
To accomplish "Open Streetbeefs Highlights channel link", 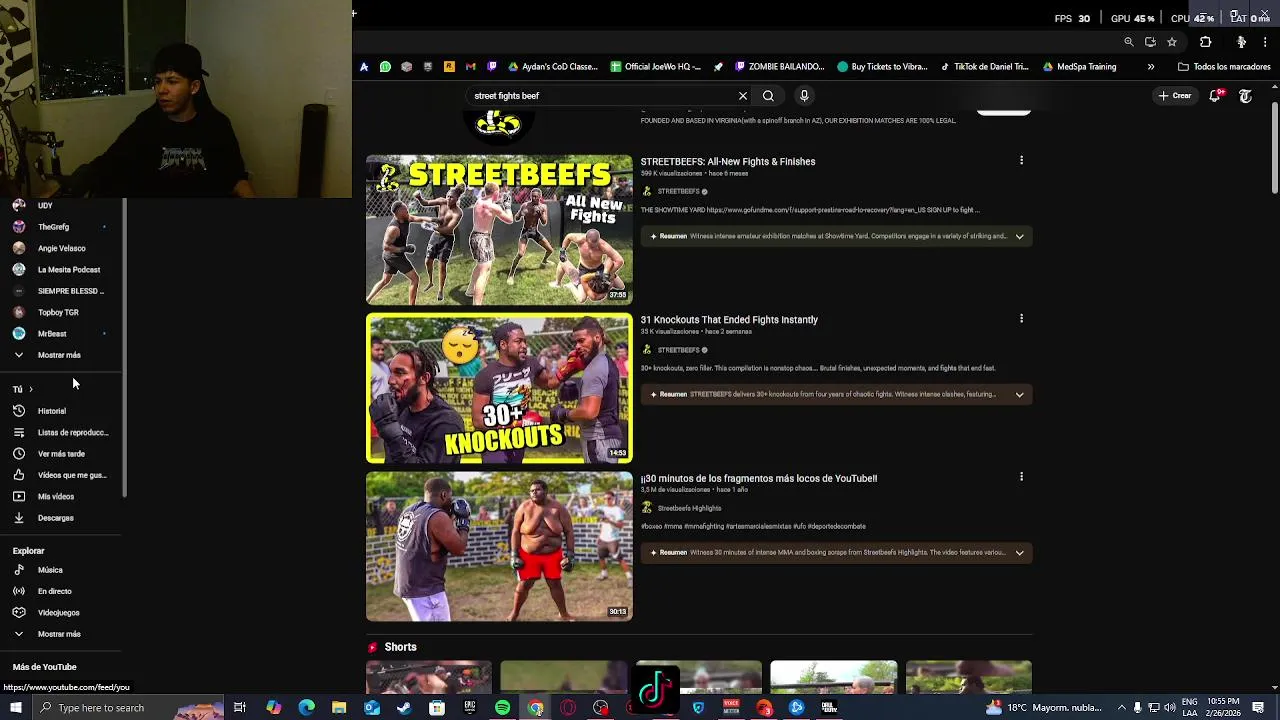I will tap(689, 508).
